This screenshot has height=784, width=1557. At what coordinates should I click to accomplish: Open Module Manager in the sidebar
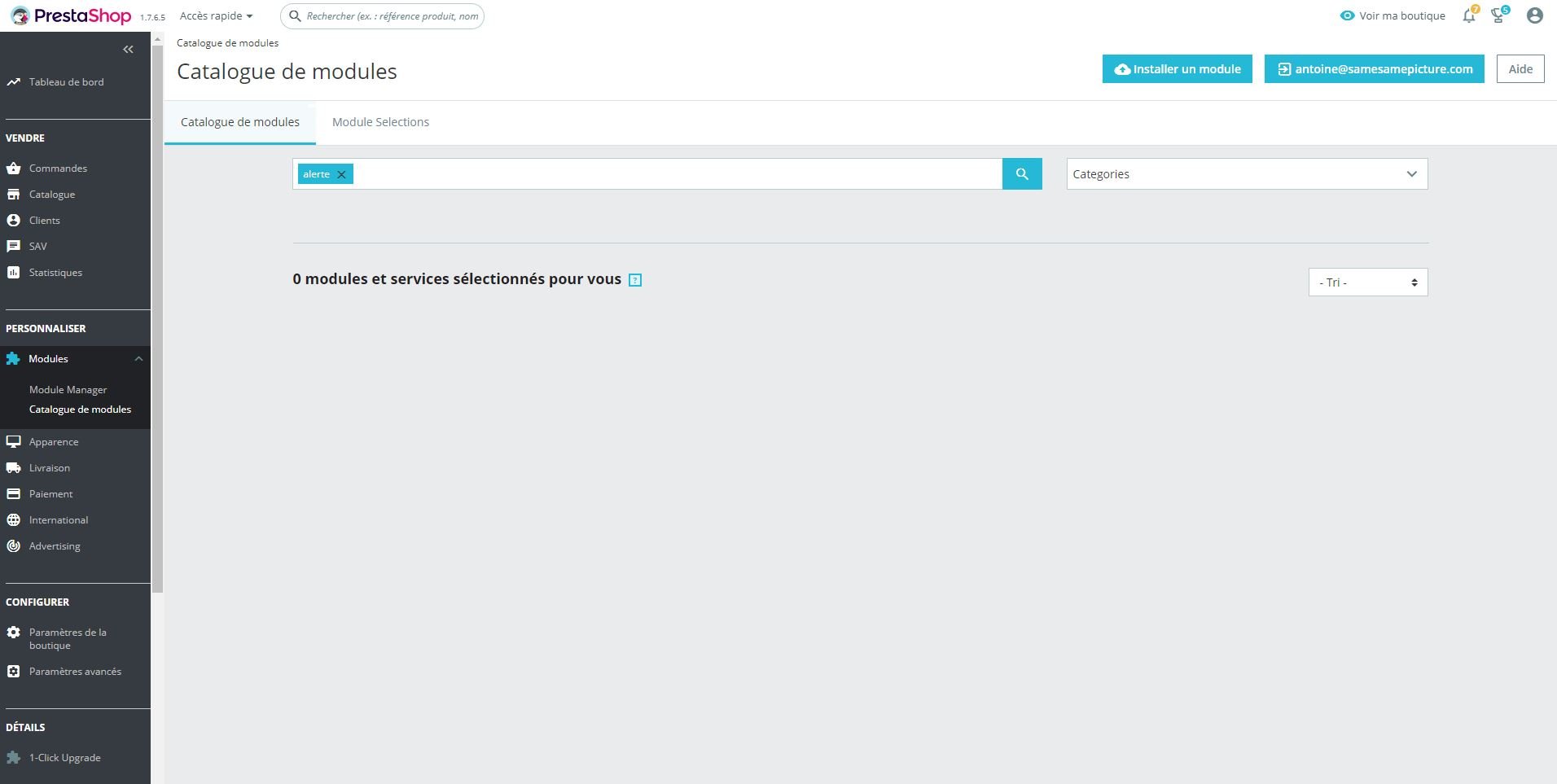tap(68, 390)
